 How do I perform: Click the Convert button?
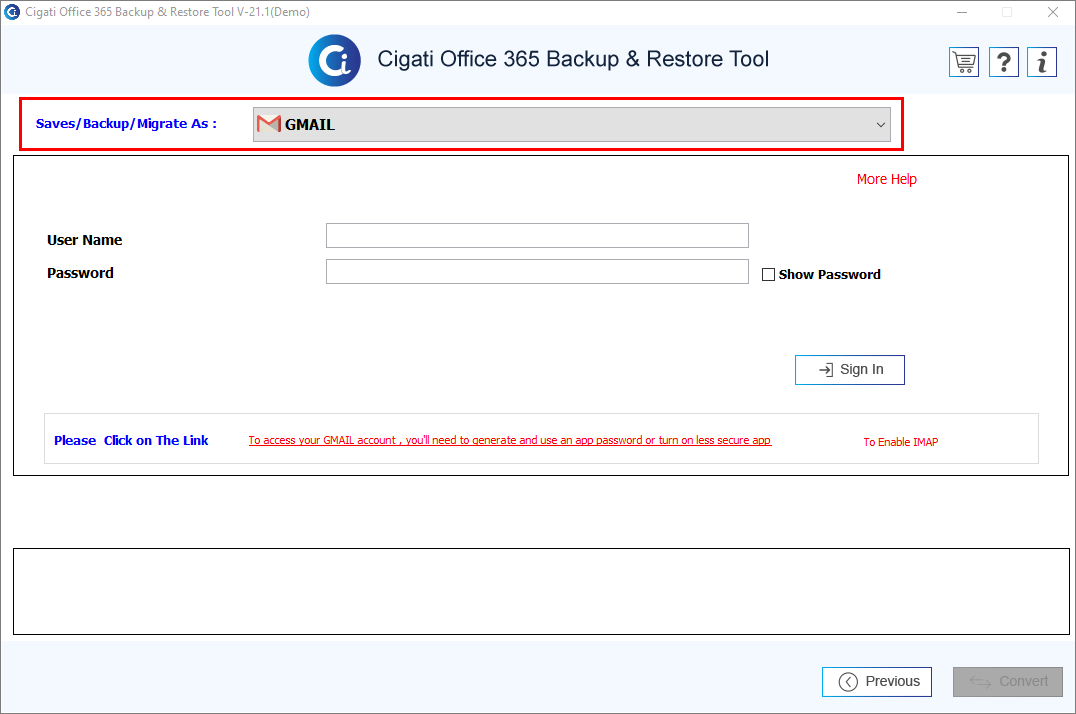[1008, 682]
